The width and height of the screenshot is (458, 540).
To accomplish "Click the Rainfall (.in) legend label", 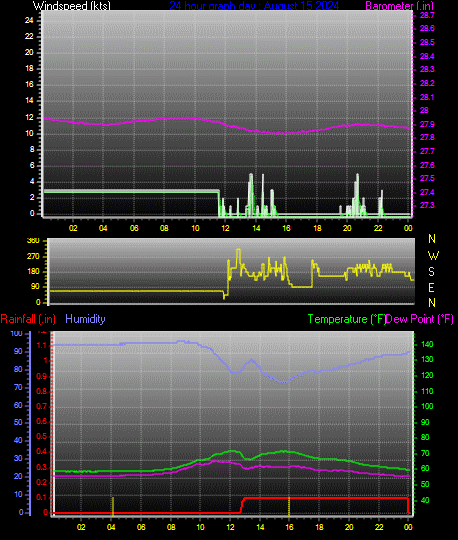I will coord(28,319).
